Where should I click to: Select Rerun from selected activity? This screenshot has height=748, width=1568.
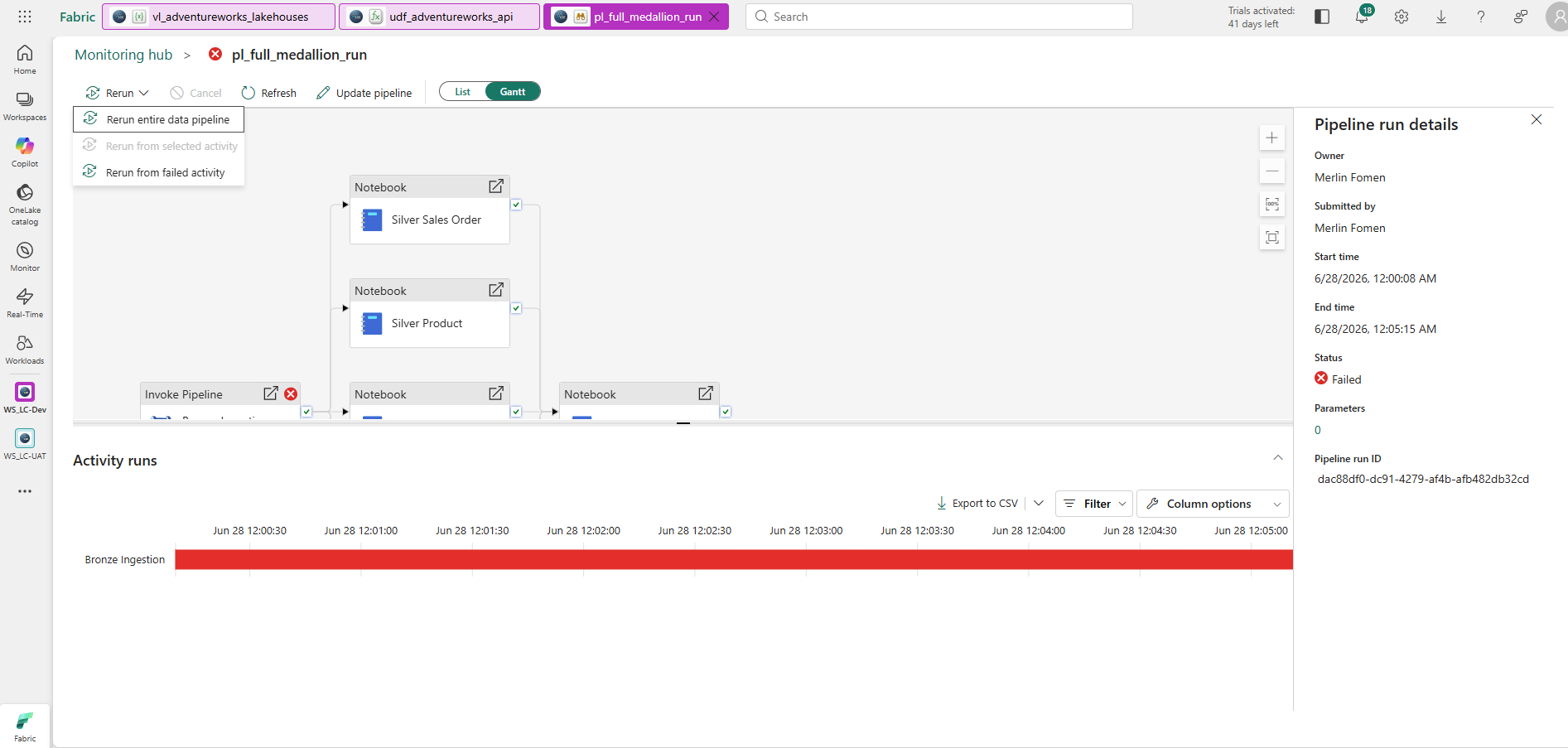pos(158,146)
